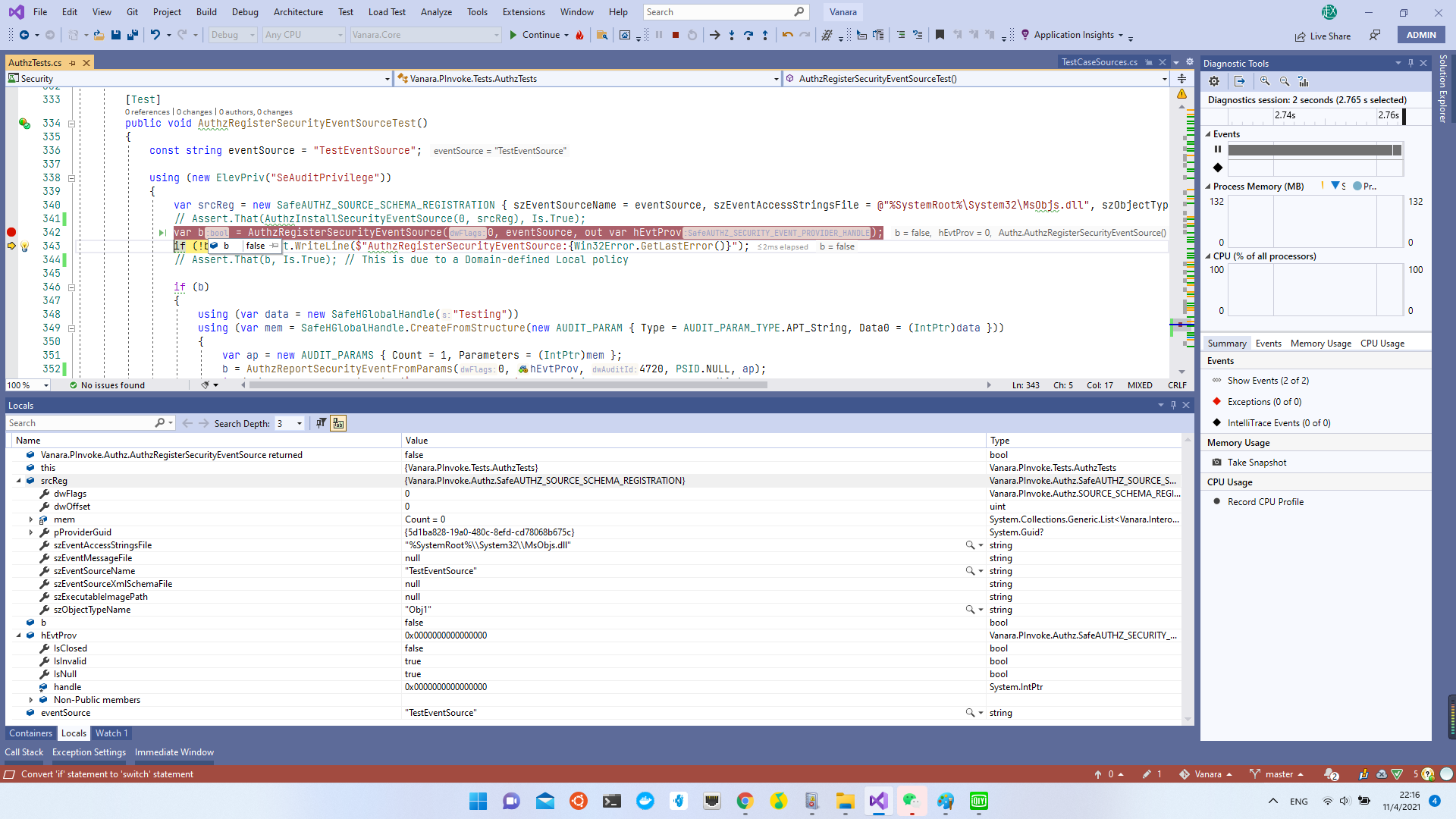Open Diagnostic Tools settings gear
This screenshot has width=1456, height=819.
[x=1214, y=81]
